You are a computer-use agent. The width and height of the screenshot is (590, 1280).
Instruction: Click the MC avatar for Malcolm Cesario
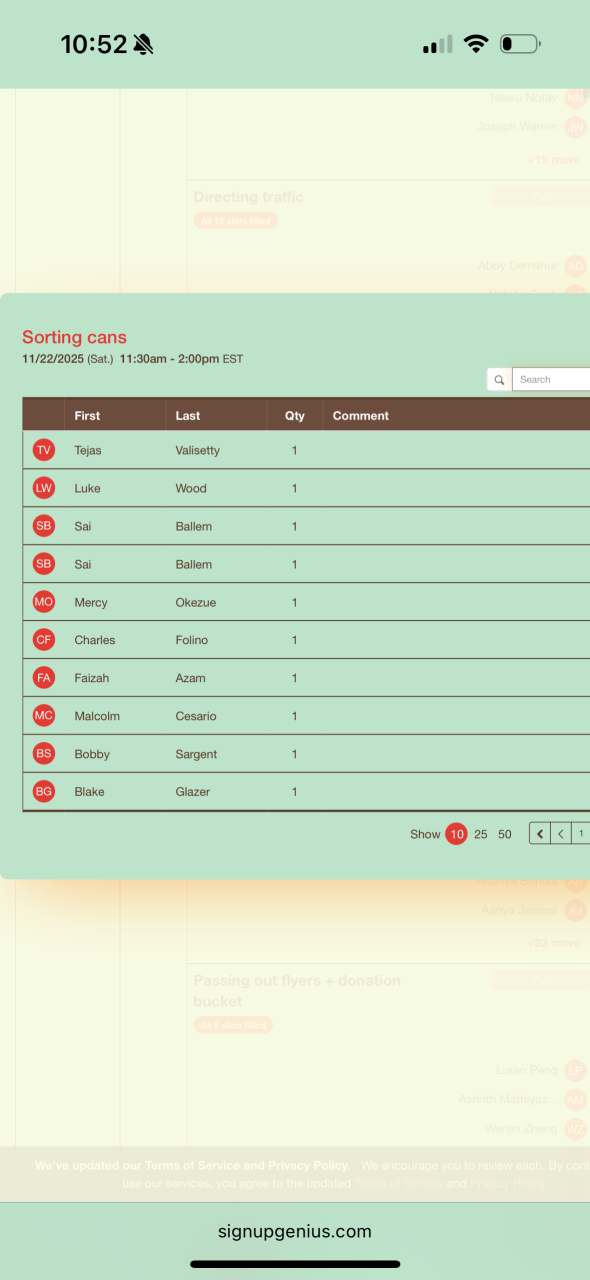point(44,716)
